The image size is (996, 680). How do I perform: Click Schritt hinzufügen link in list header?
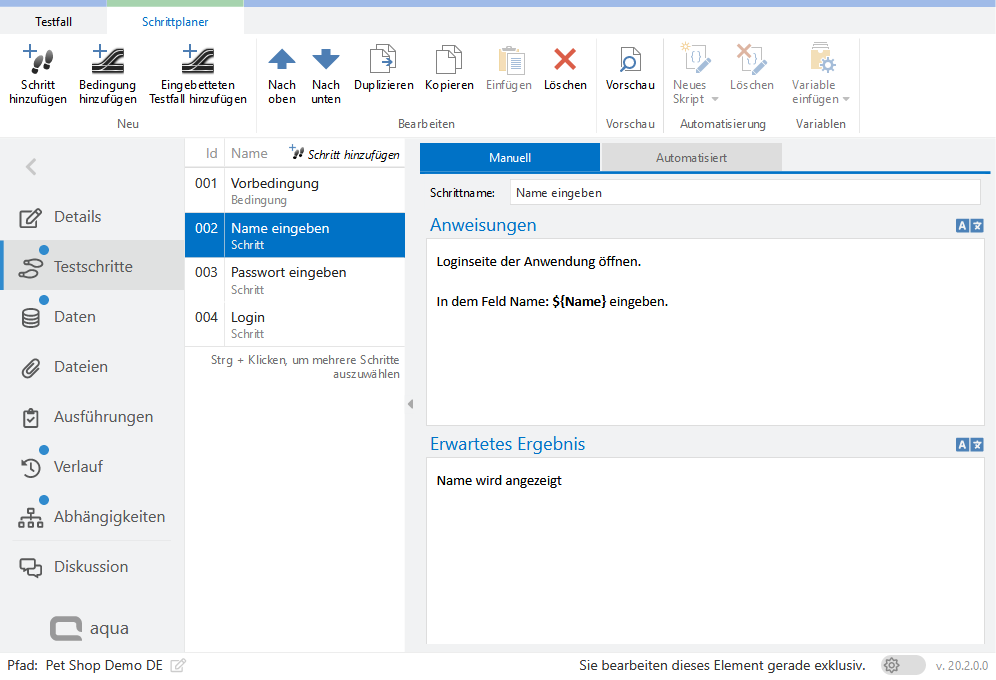[345, 154]
